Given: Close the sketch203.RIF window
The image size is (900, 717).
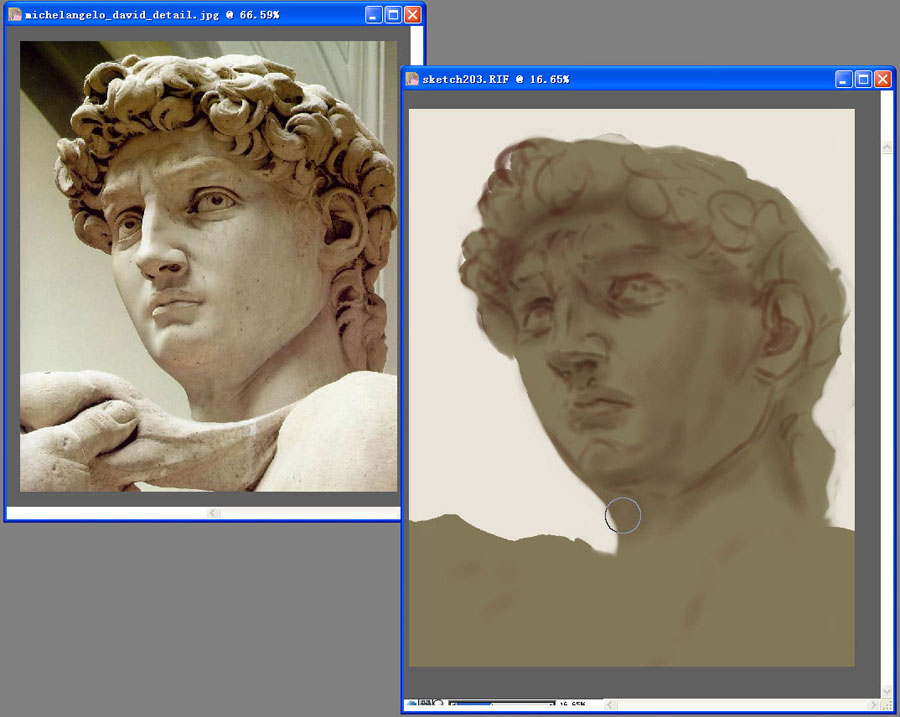Looking at the screenshot, I should (x=882, y=79).
